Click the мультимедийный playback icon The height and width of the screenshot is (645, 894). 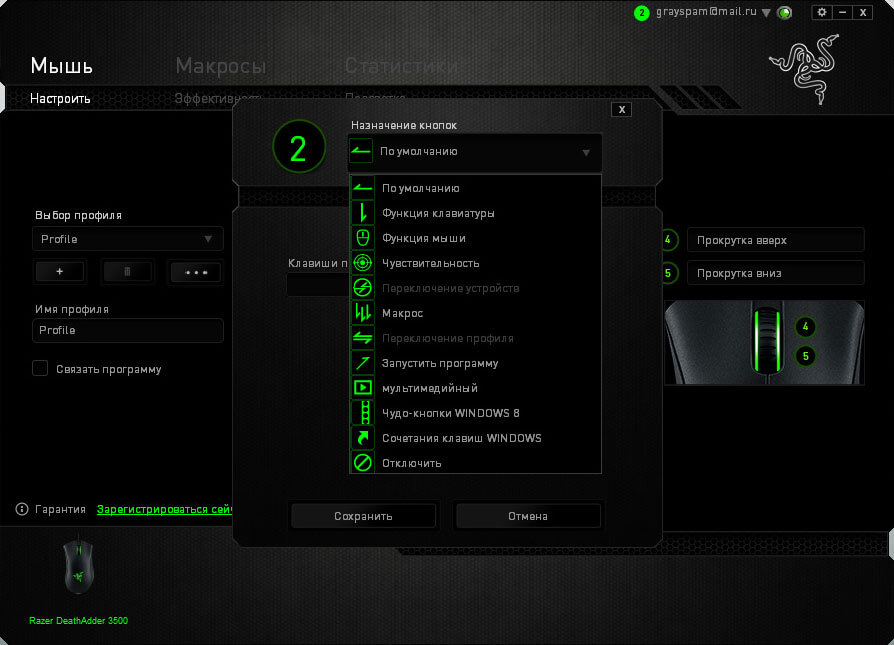(x=362, y=387)
